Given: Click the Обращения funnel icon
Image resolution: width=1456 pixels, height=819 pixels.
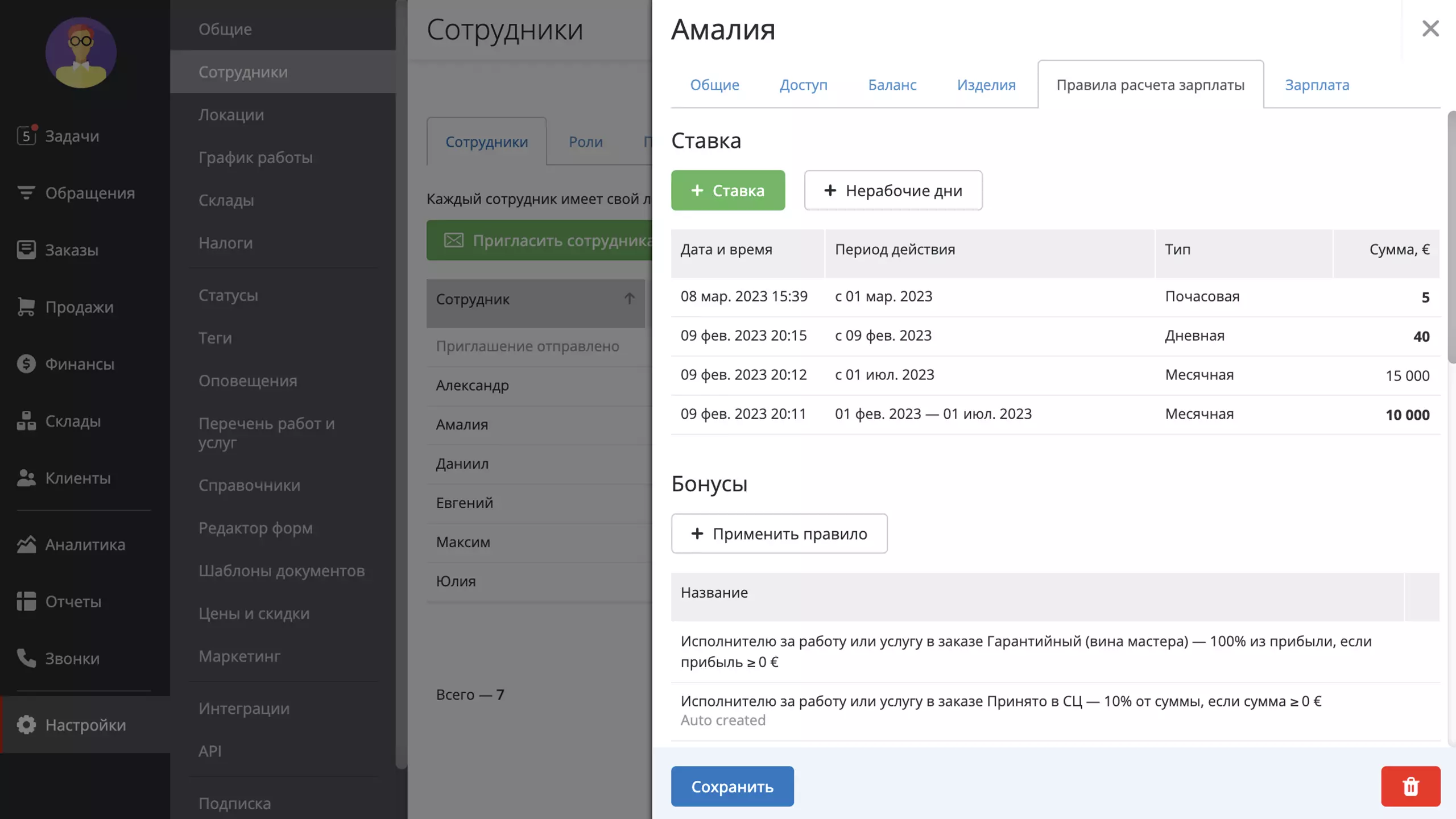Looking at the screenshot, I should [26, 193].
